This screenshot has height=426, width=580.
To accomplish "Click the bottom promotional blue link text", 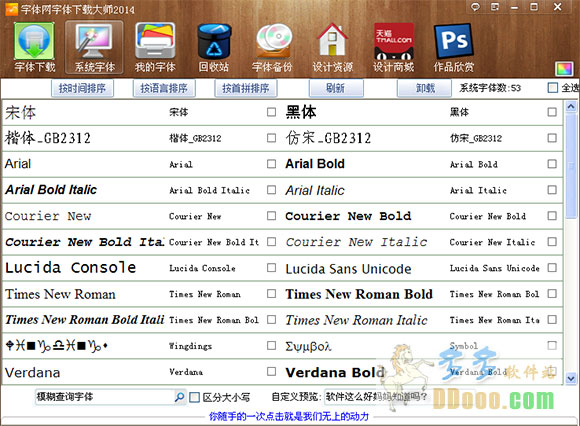I will point(289,417).
